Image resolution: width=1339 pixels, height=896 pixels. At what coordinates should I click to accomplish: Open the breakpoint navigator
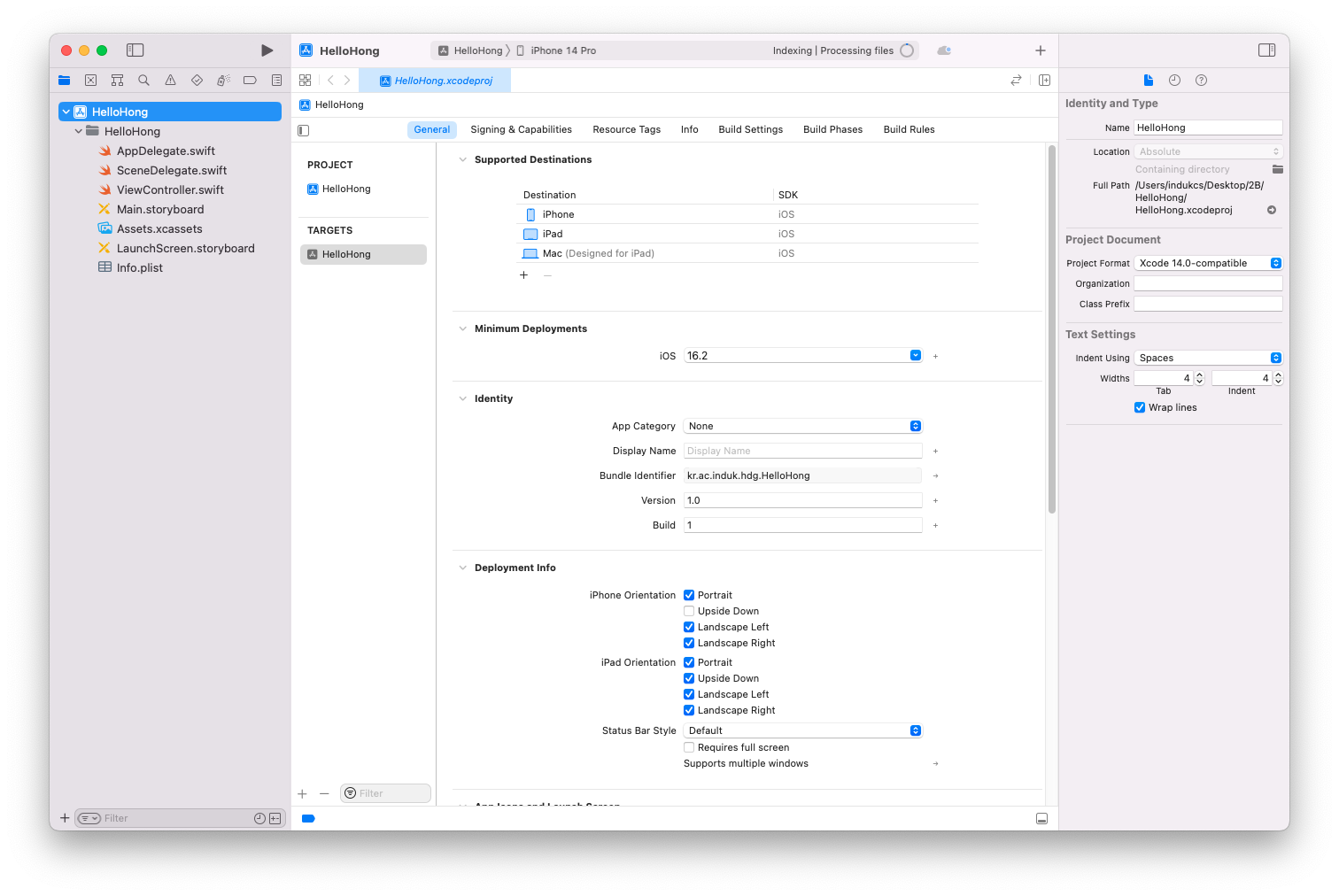(x=250, y=81)
